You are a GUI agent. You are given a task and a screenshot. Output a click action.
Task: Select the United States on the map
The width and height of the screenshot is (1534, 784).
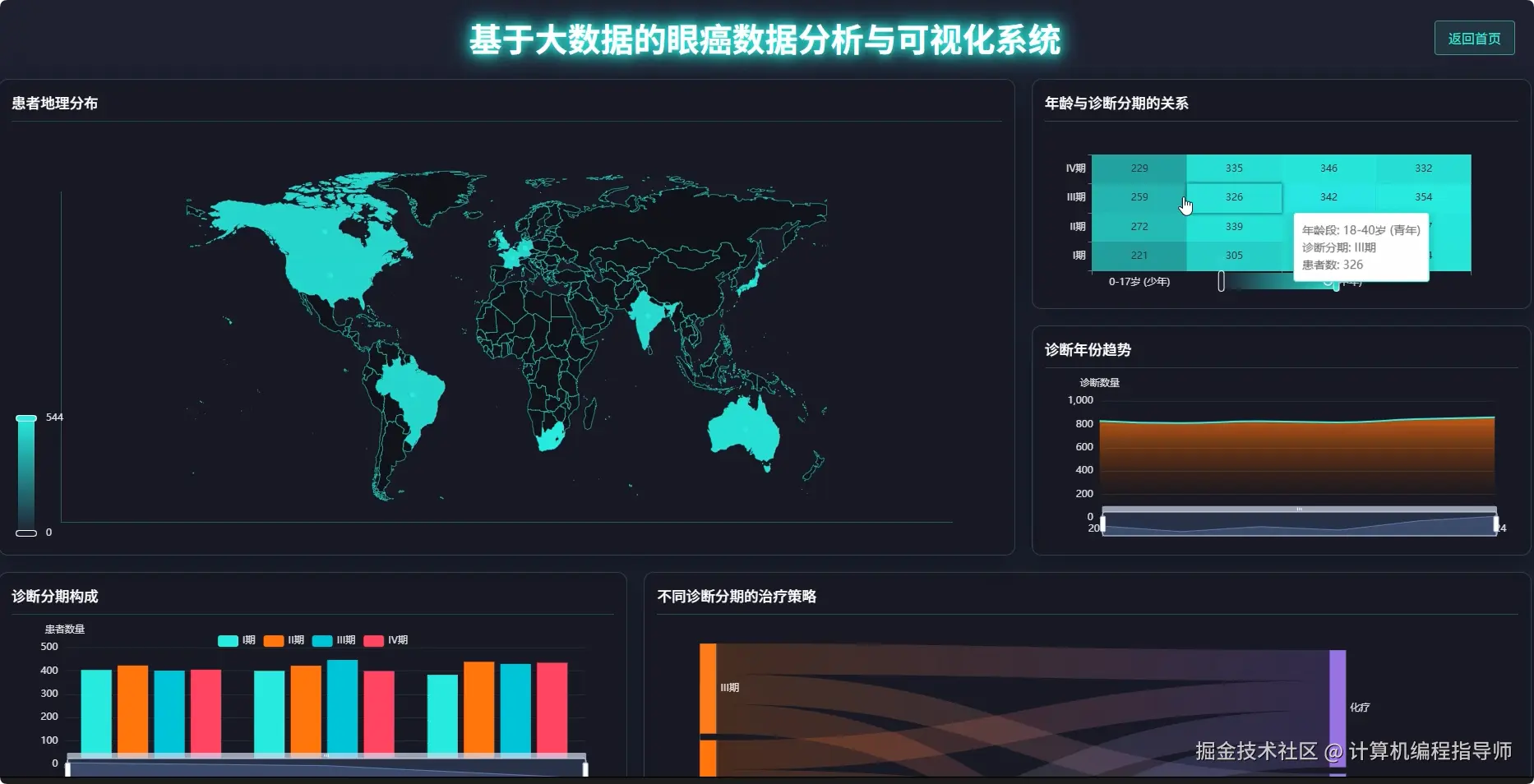[x=329, y=275]
